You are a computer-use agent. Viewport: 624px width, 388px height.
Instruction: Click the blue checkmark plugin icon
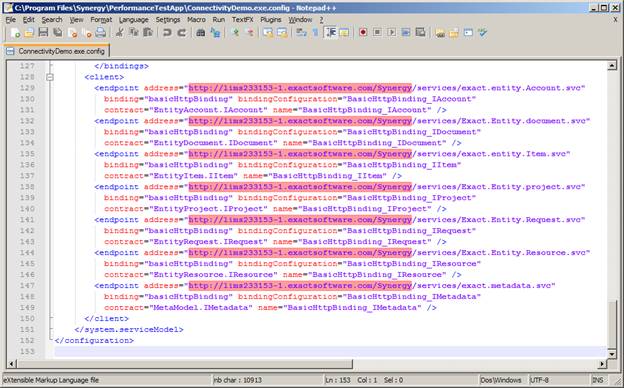tap(482, 33)
